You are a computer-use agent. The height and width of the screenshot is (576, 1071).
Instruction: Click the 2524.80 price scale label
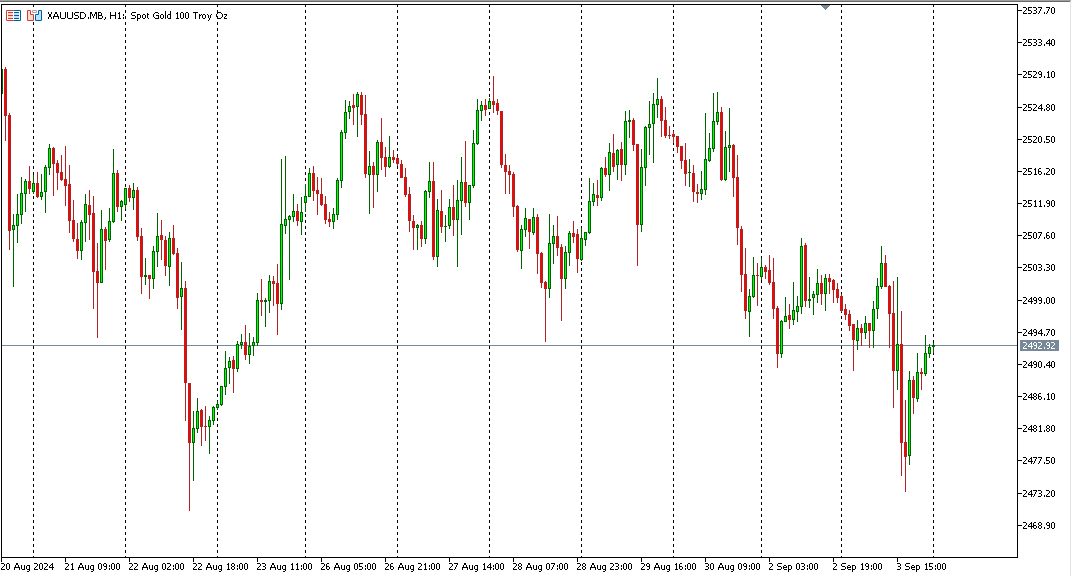point(1038,107)
